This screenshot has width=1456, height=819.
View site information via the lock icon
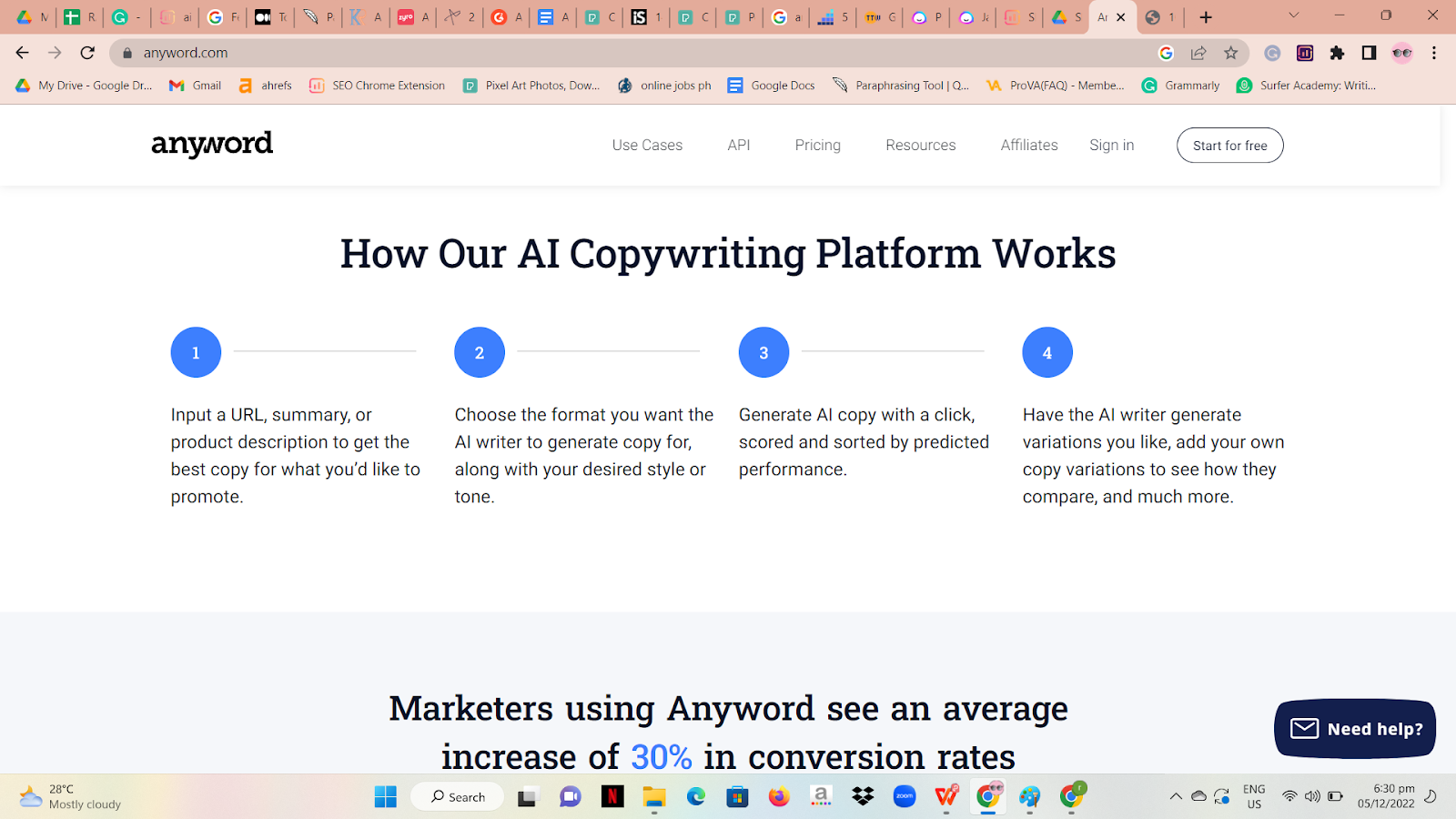point(127,53)
